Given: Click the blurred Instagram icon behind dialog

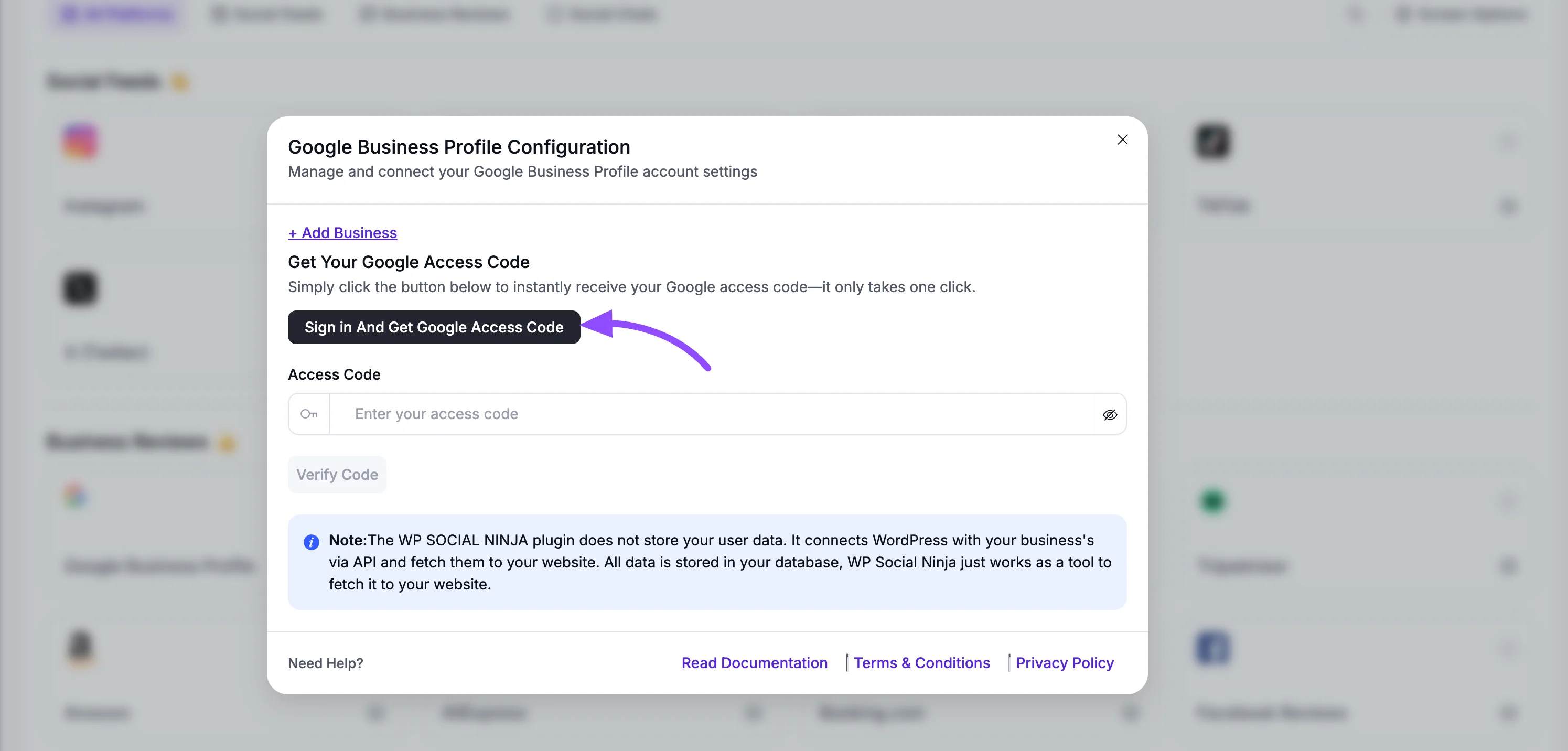Looking at the screenshot, I should coord(80,141).
